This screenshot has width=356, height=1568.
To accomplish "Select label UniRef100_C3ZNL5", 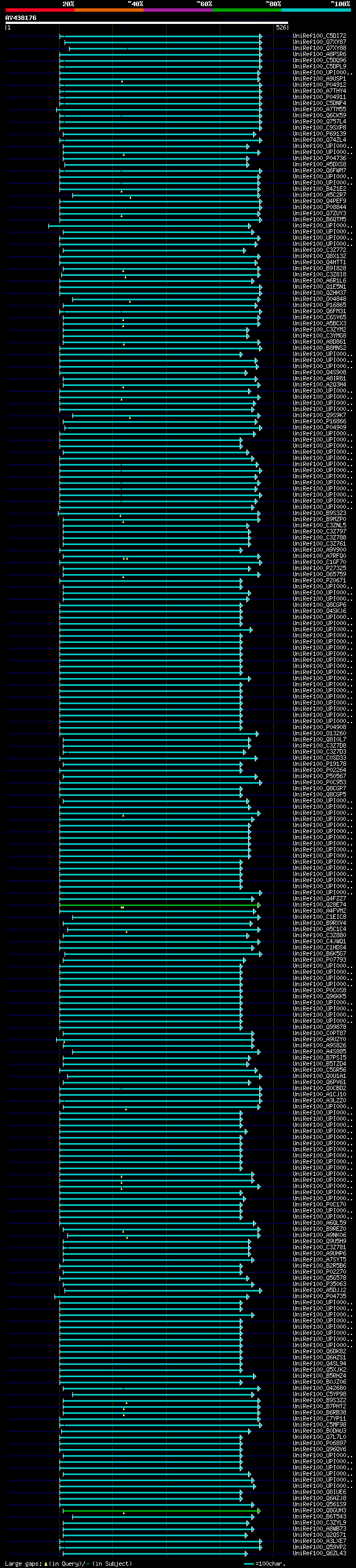I will [319, 525].
